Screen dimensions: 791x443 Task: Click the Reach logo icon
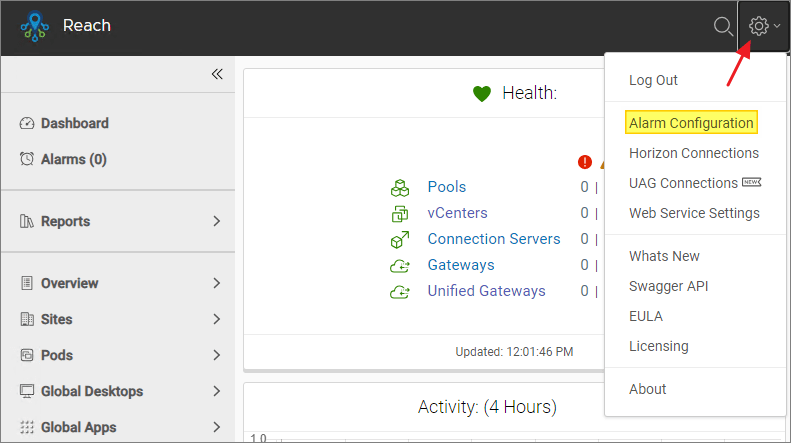pos(34,27)
